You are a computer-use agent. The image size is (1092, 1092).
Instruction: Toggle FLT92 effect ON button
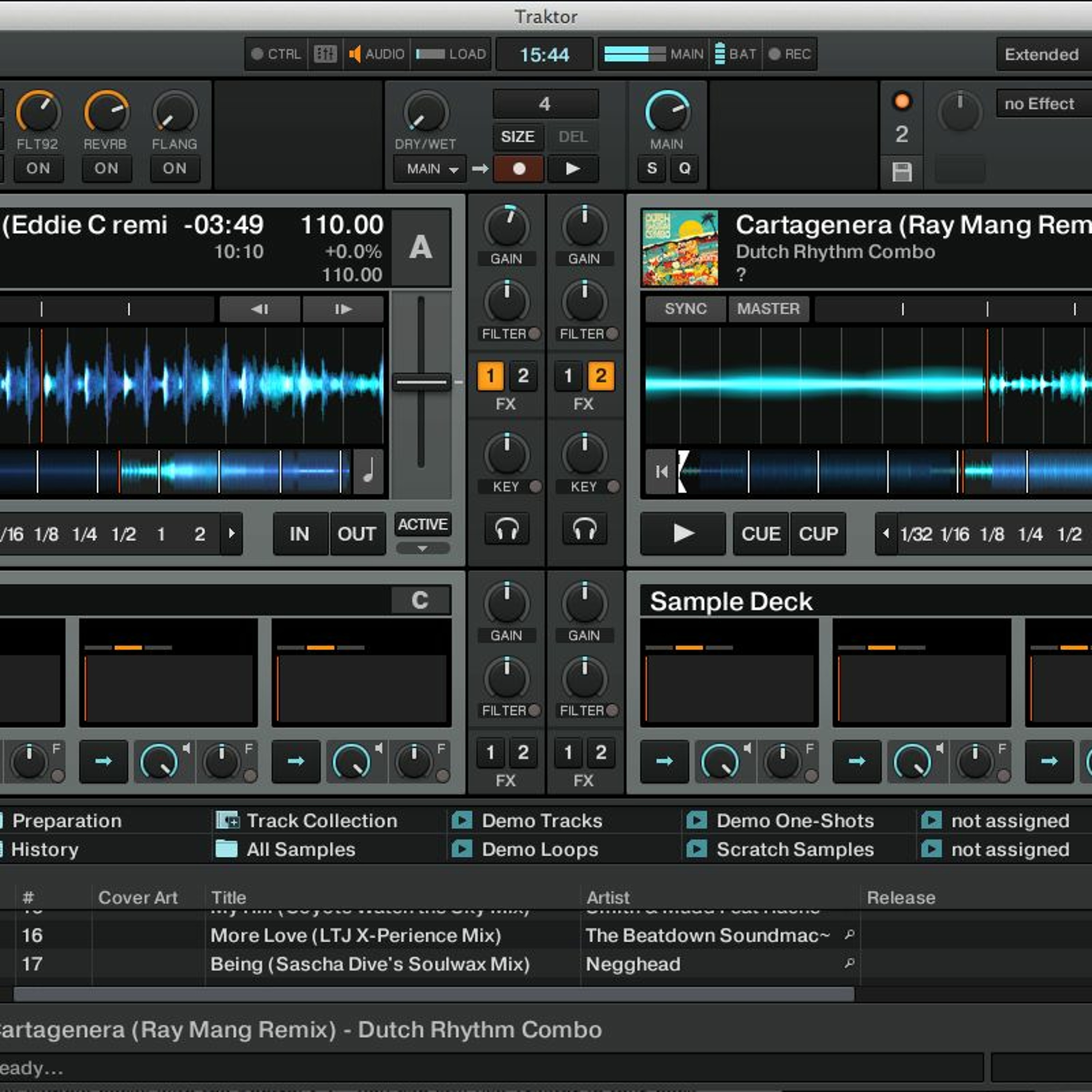38,169
